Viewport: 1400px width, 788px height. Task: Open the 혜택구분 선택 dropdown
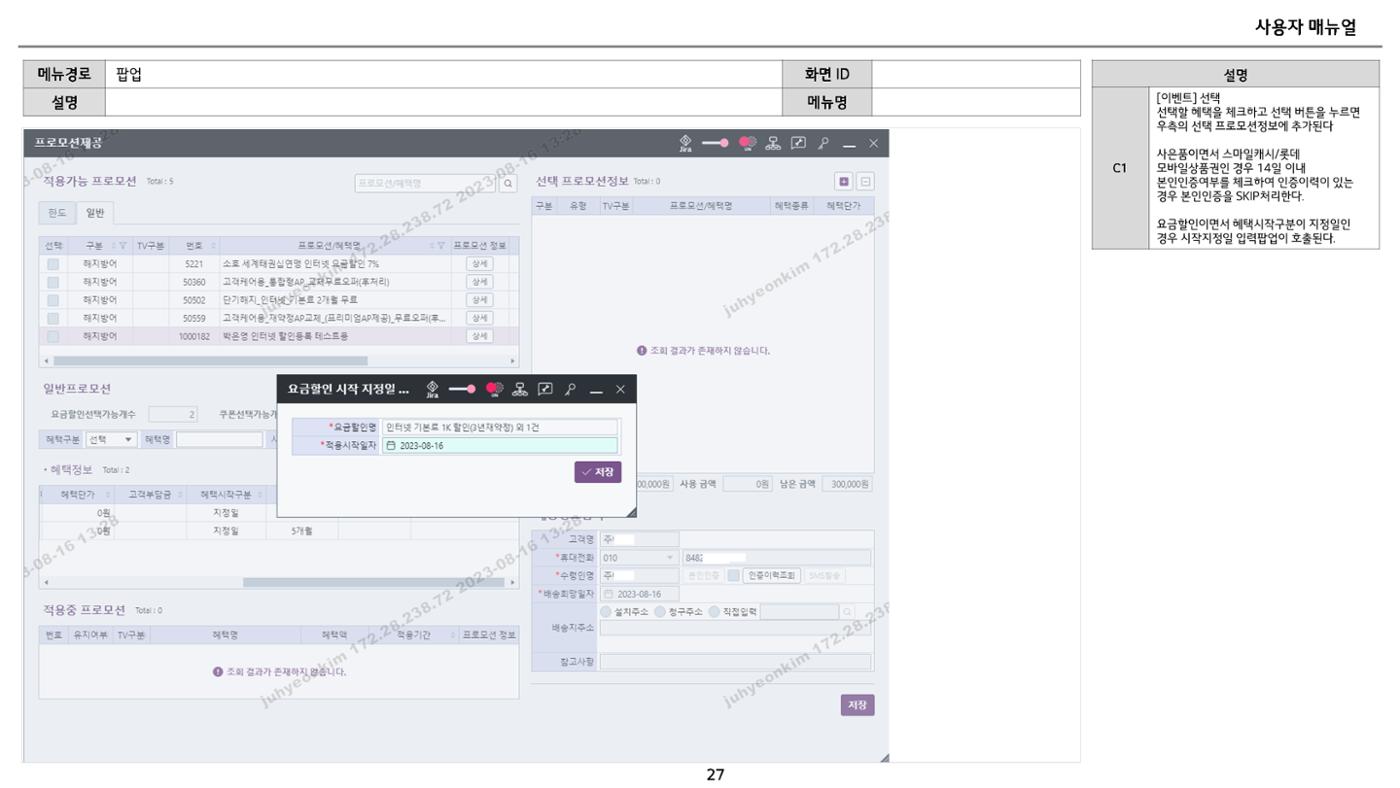[111, 439]
